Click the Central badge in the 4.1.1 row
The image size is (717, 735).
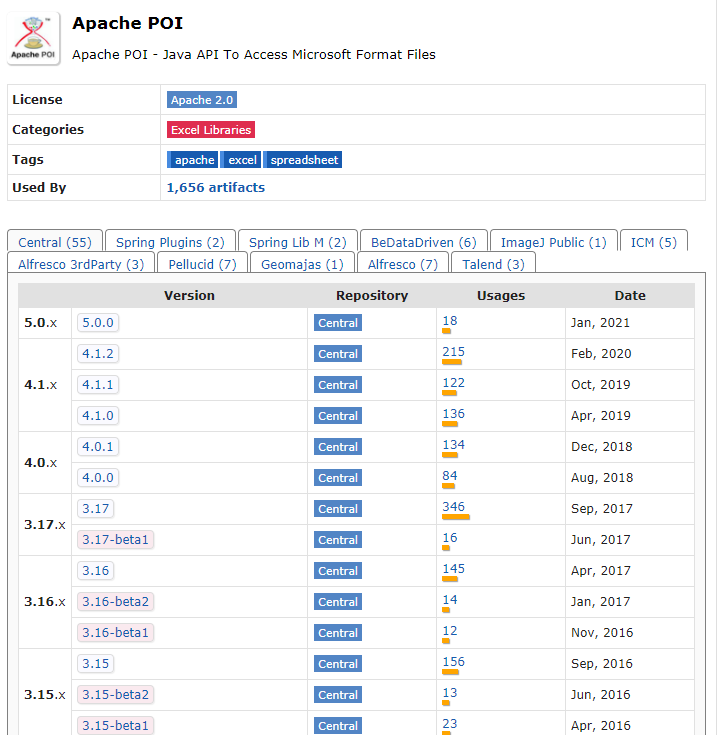tap(337, 385)
